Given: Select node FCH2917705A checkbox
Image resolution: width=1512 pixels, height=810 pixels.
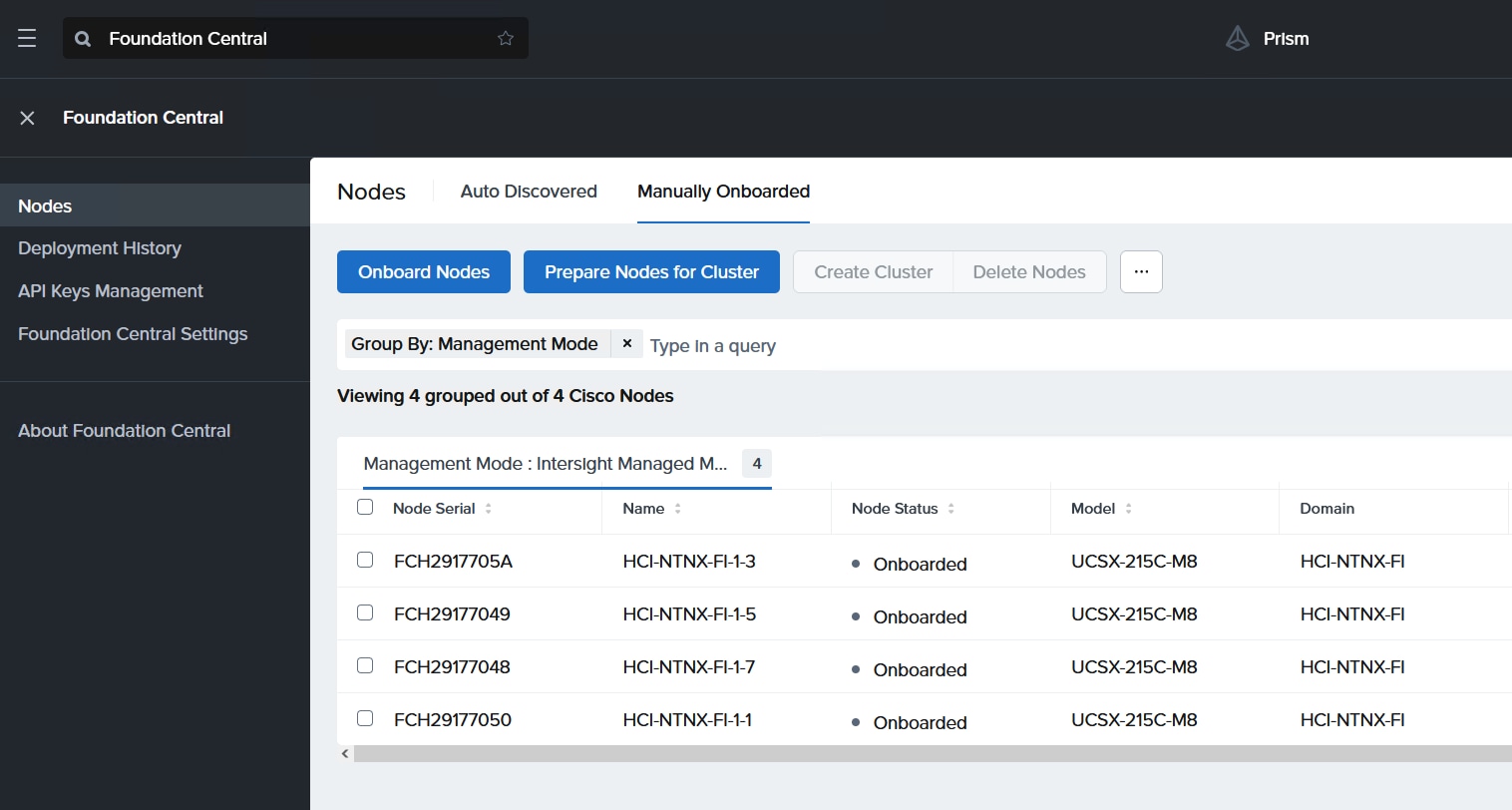Looking at the screenshot, I should [365, 560].
